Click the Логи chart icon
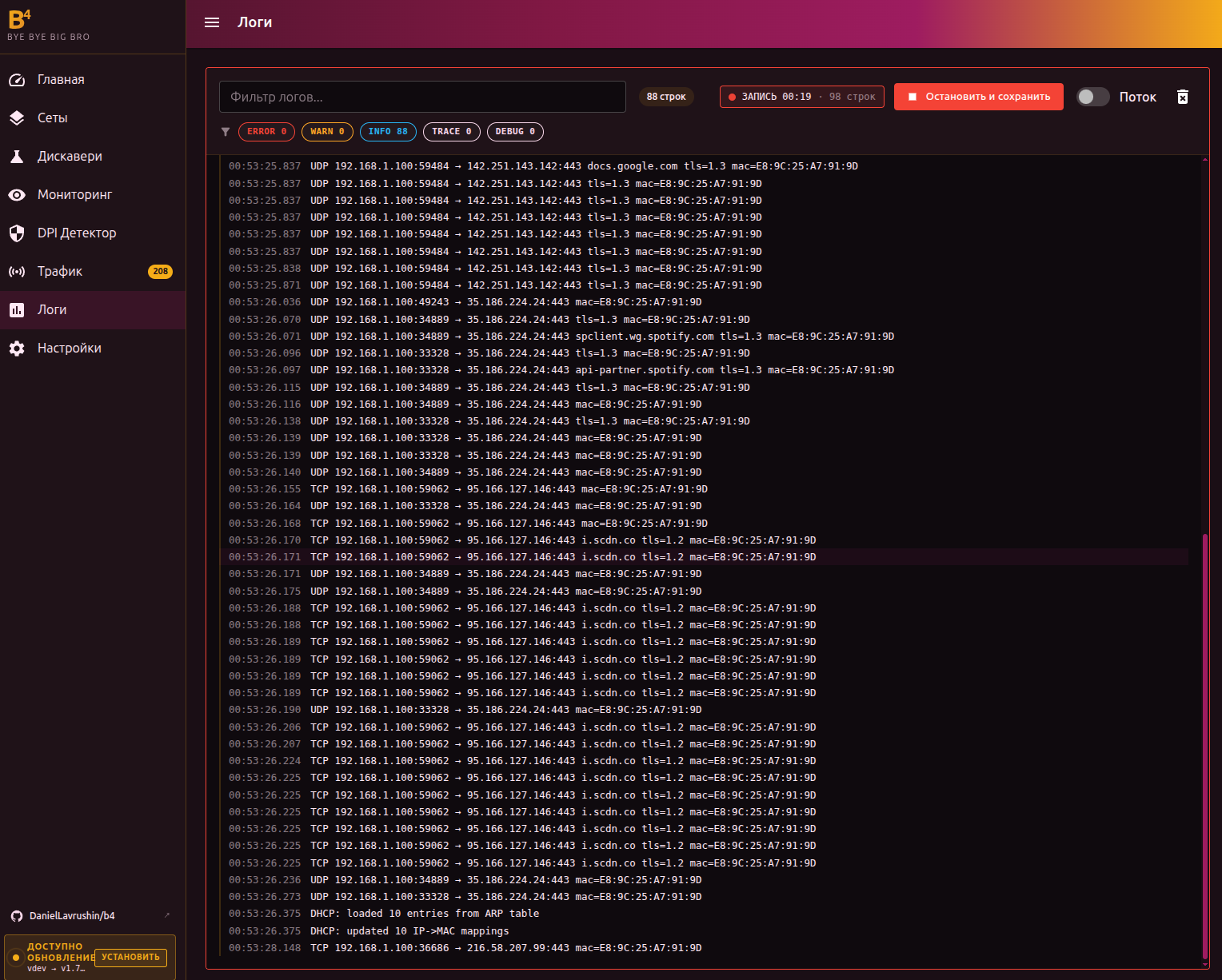Viewport: 1222px width, 980px height. (17, 310)
